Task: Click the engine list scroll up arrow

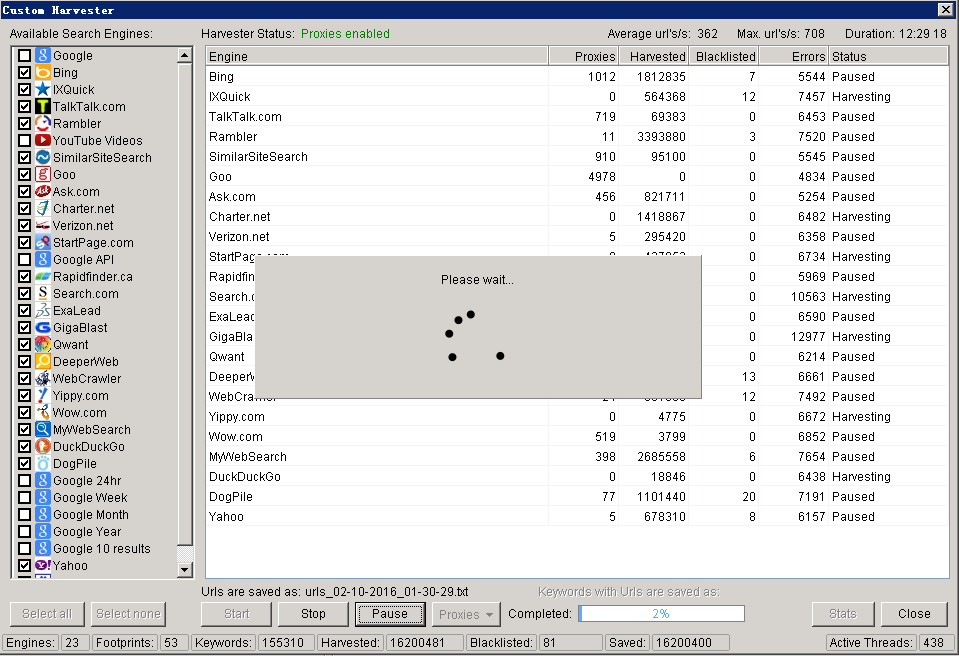Action: [185, 56]
